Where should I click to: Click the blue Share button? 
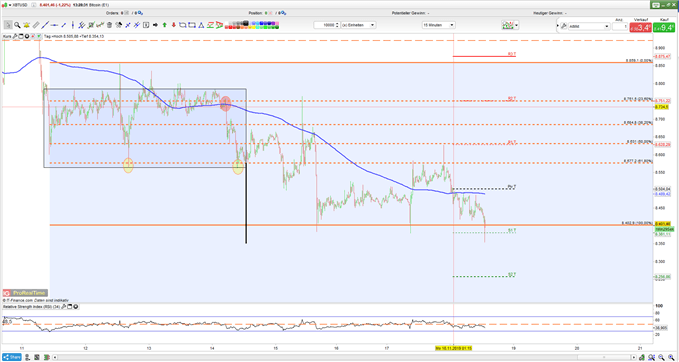(12, 357)
